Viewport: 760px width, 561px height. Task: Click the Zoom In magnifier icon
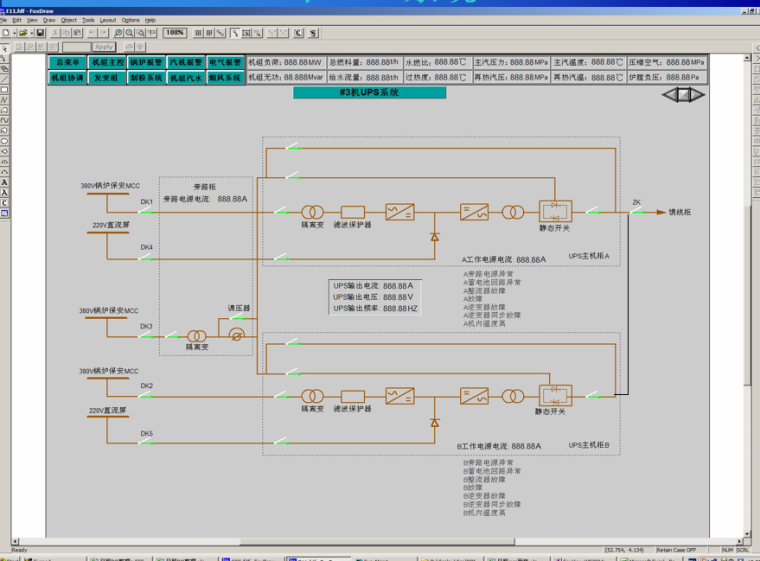(x=117, y=33)
